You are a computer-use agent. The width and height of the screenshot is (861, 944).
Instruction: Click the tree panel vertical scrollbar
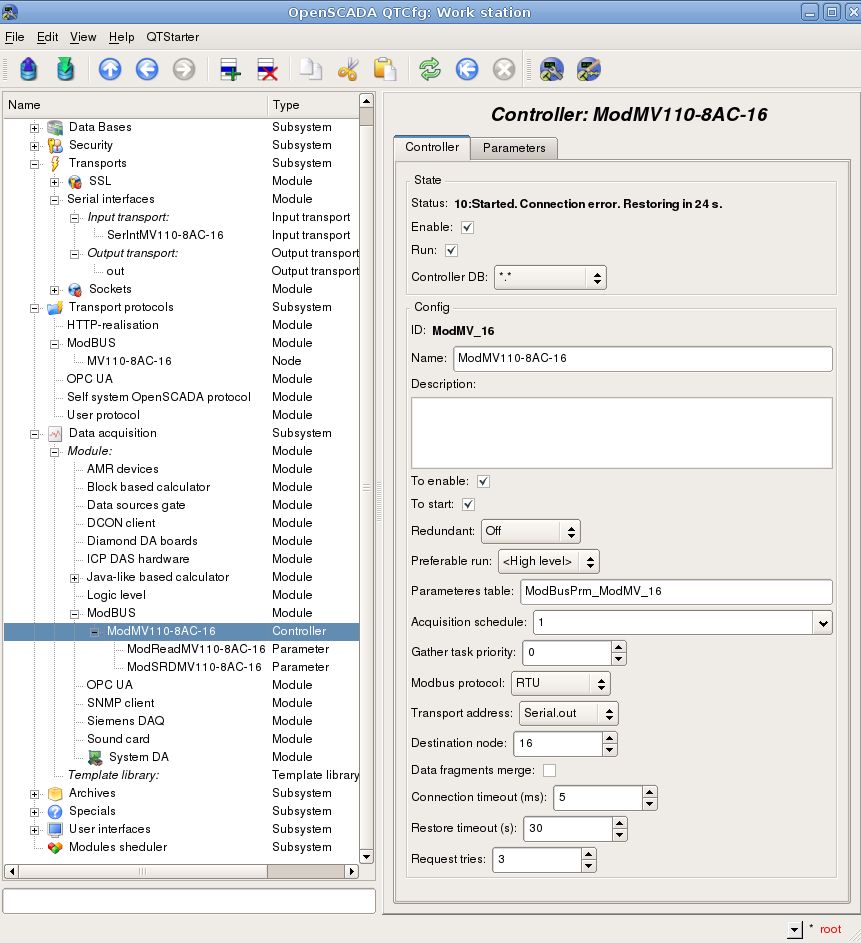(366, 480)
